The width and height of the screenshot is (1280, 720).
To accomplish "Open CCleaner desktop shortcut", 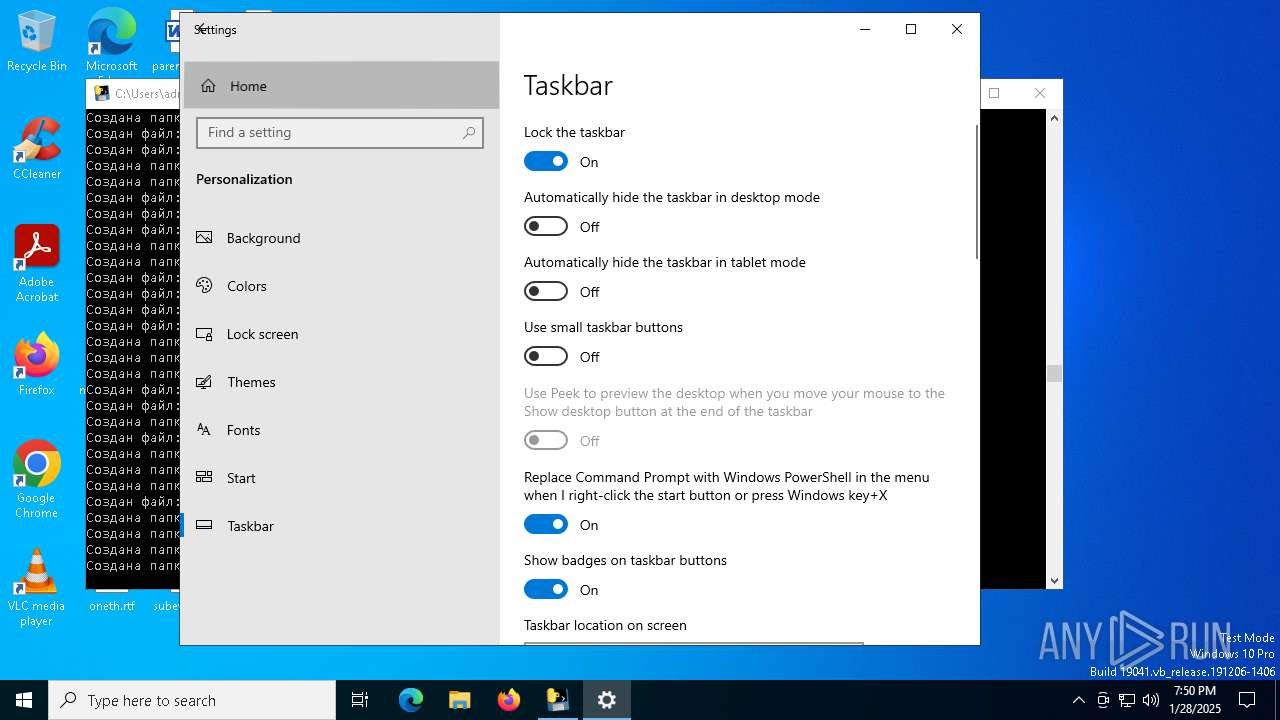I will (x=37, y=149).
